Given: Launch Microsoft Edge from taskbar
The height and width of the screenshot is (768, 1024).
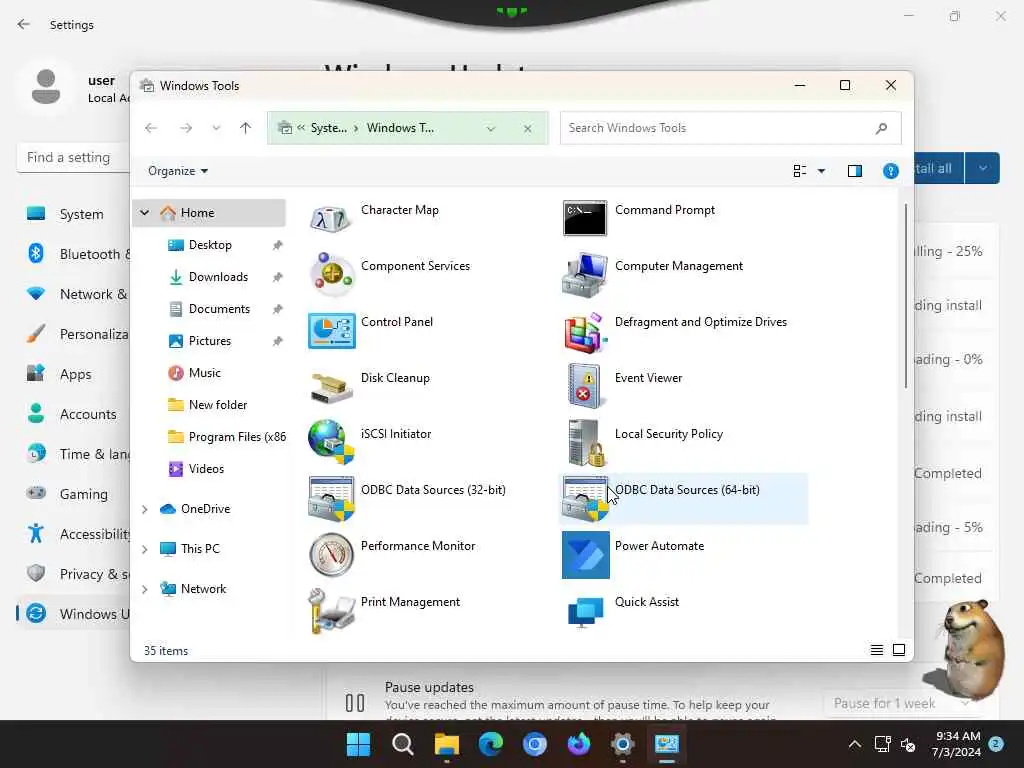Looking at the screenshot, I should pyautogui.click(x=491, y=744).
